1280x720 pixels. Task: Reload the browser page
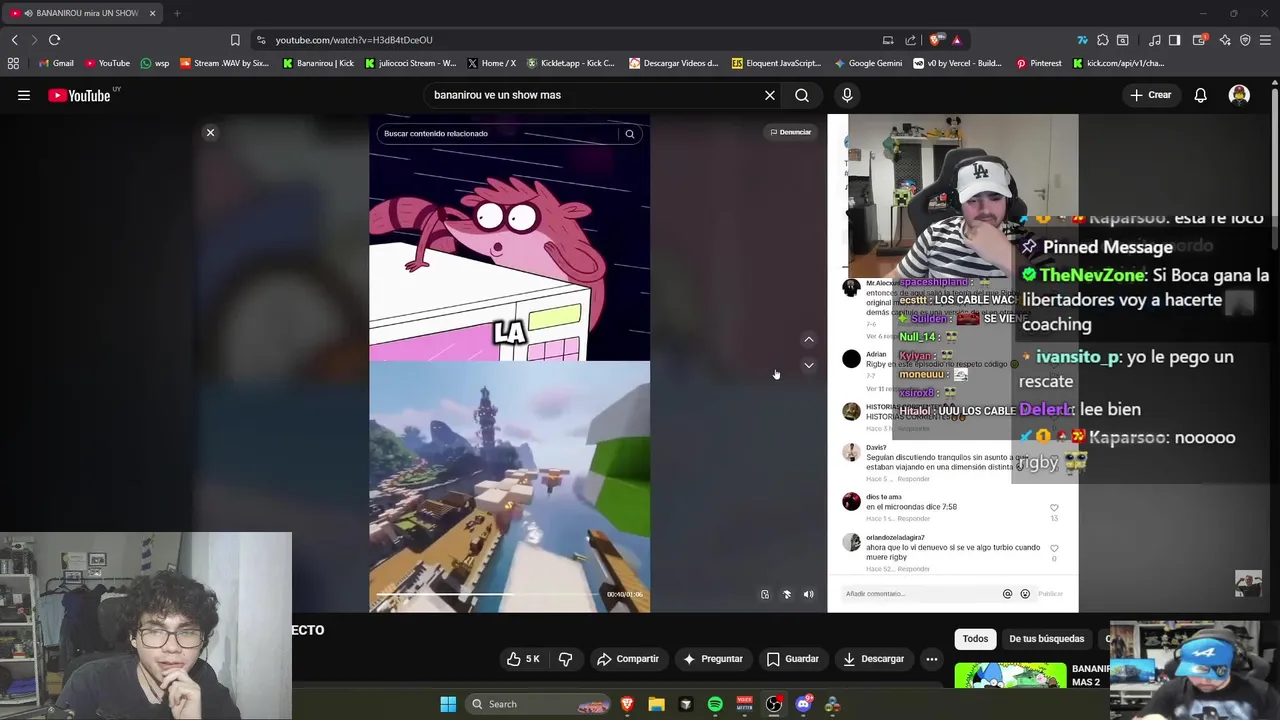(x=54, y=40)
